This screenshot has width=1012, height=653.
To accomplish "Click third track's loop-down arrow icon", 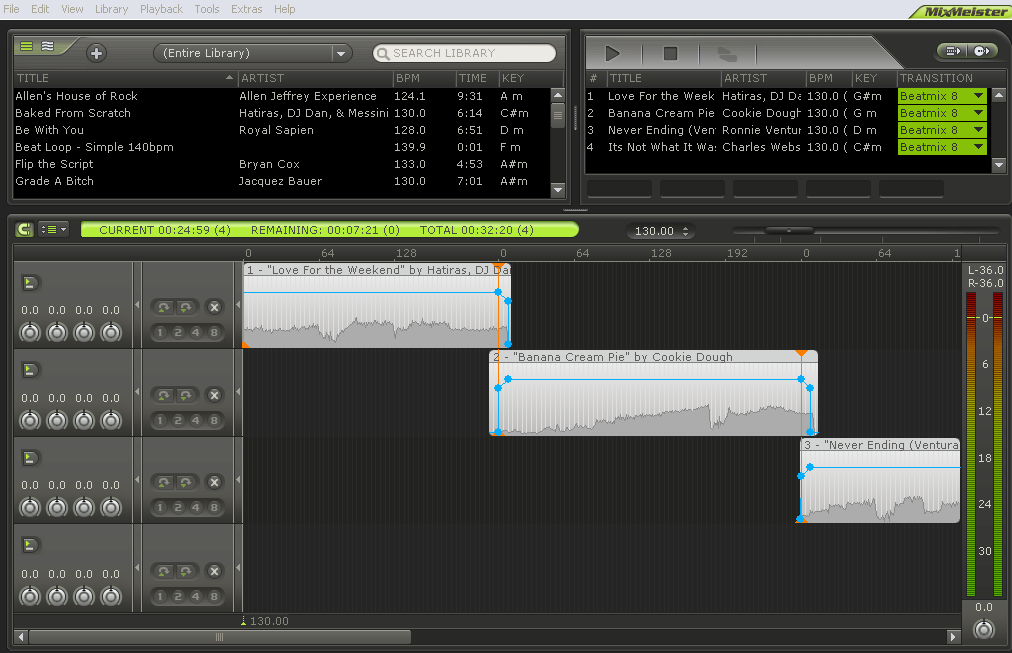I will coord(186,483).
